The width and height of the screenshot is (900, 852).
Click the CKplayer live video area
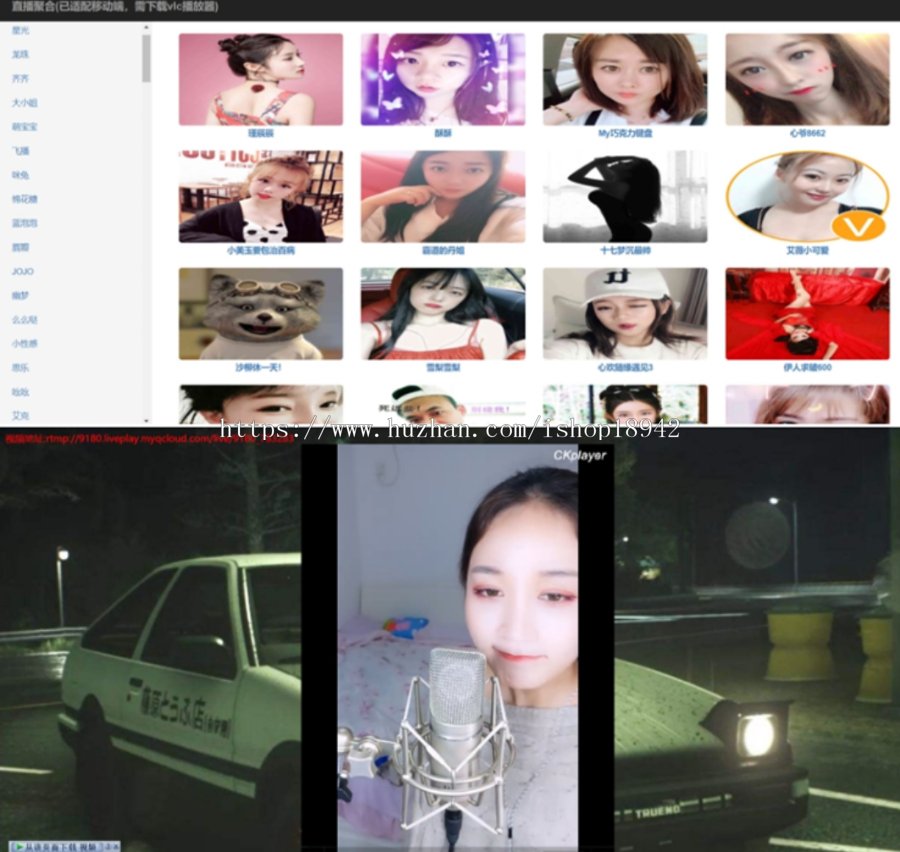pos(457,648)
